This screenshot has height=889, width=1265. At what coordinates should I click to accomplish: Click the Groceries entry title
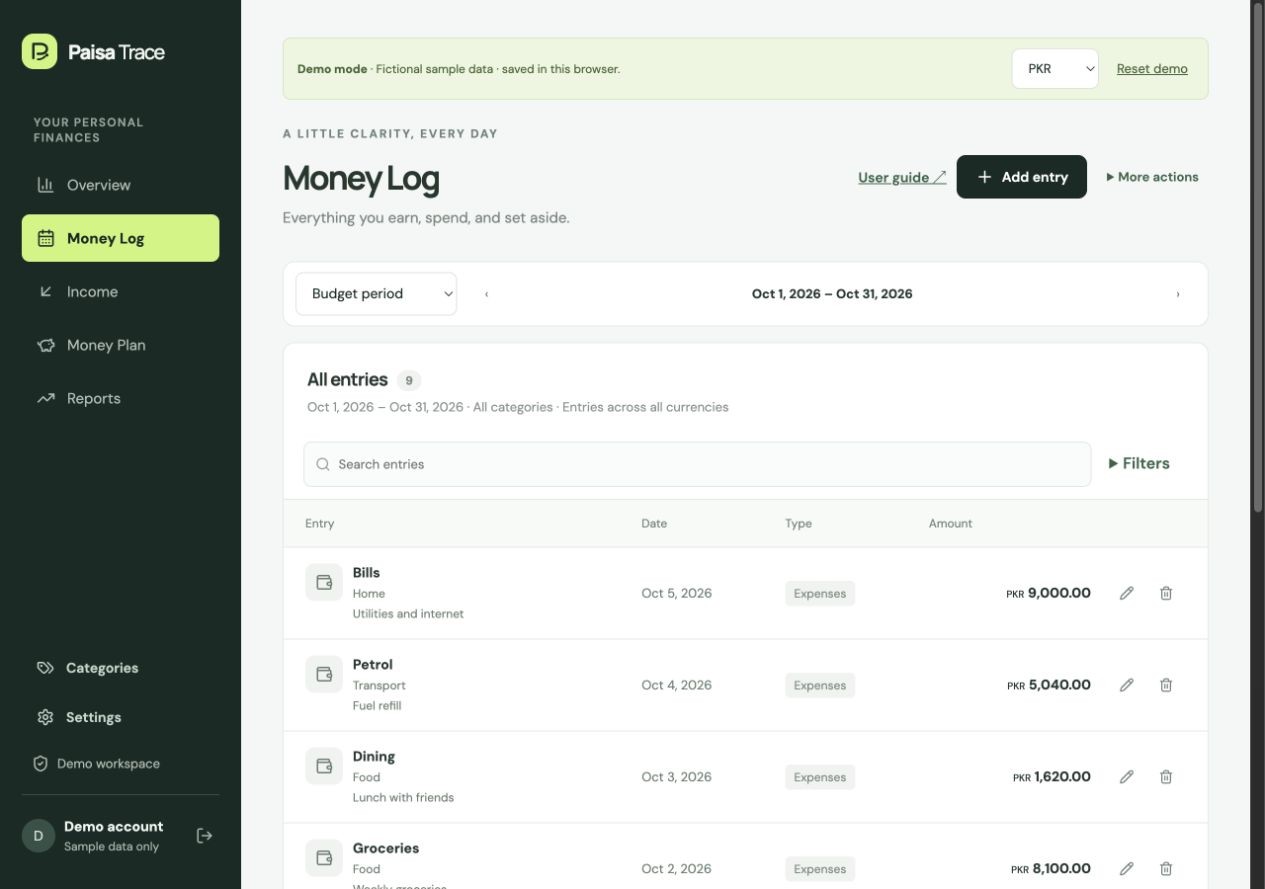[386, 848]
